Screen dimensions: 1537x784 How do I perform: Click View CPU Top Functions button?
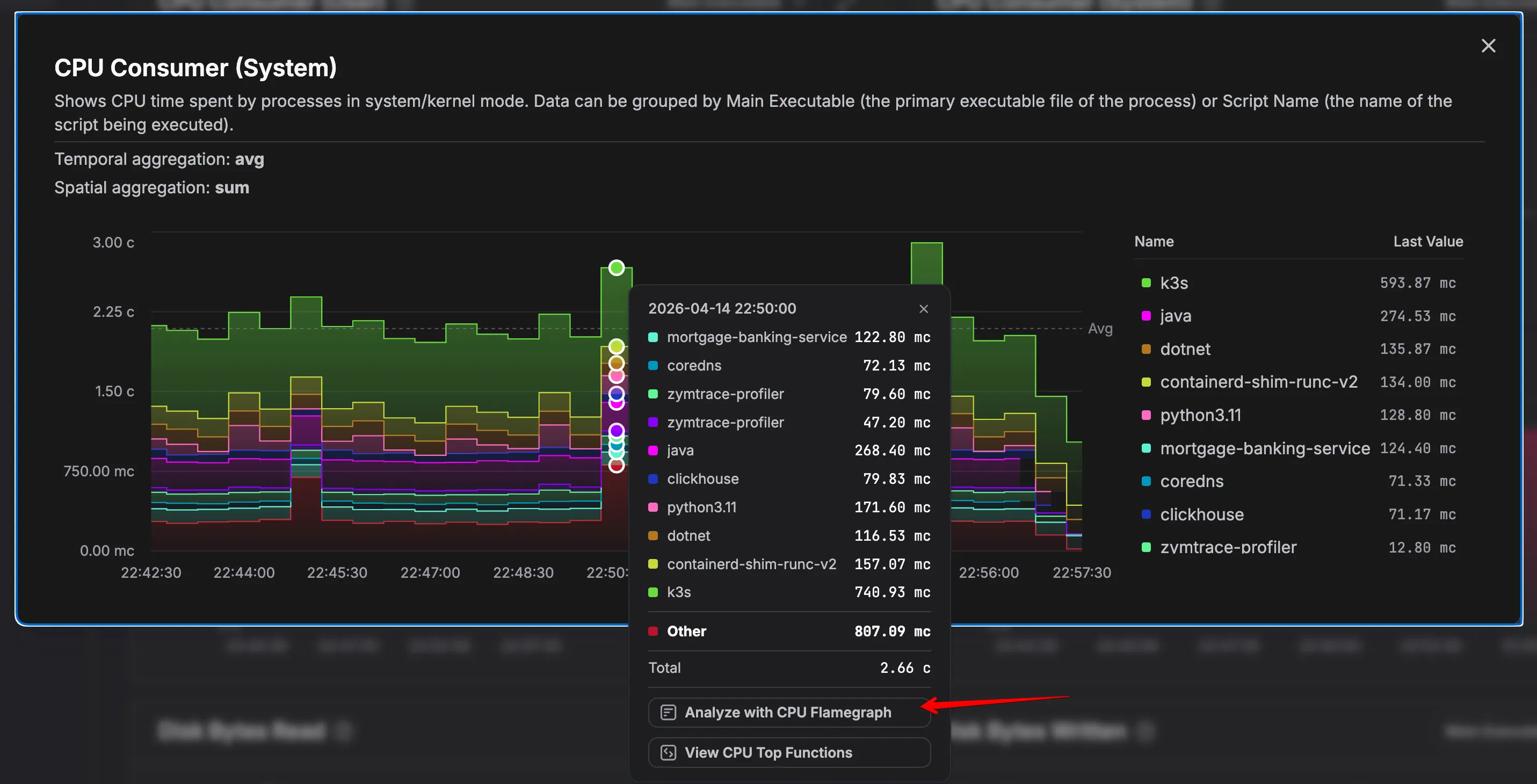(789, 752)
